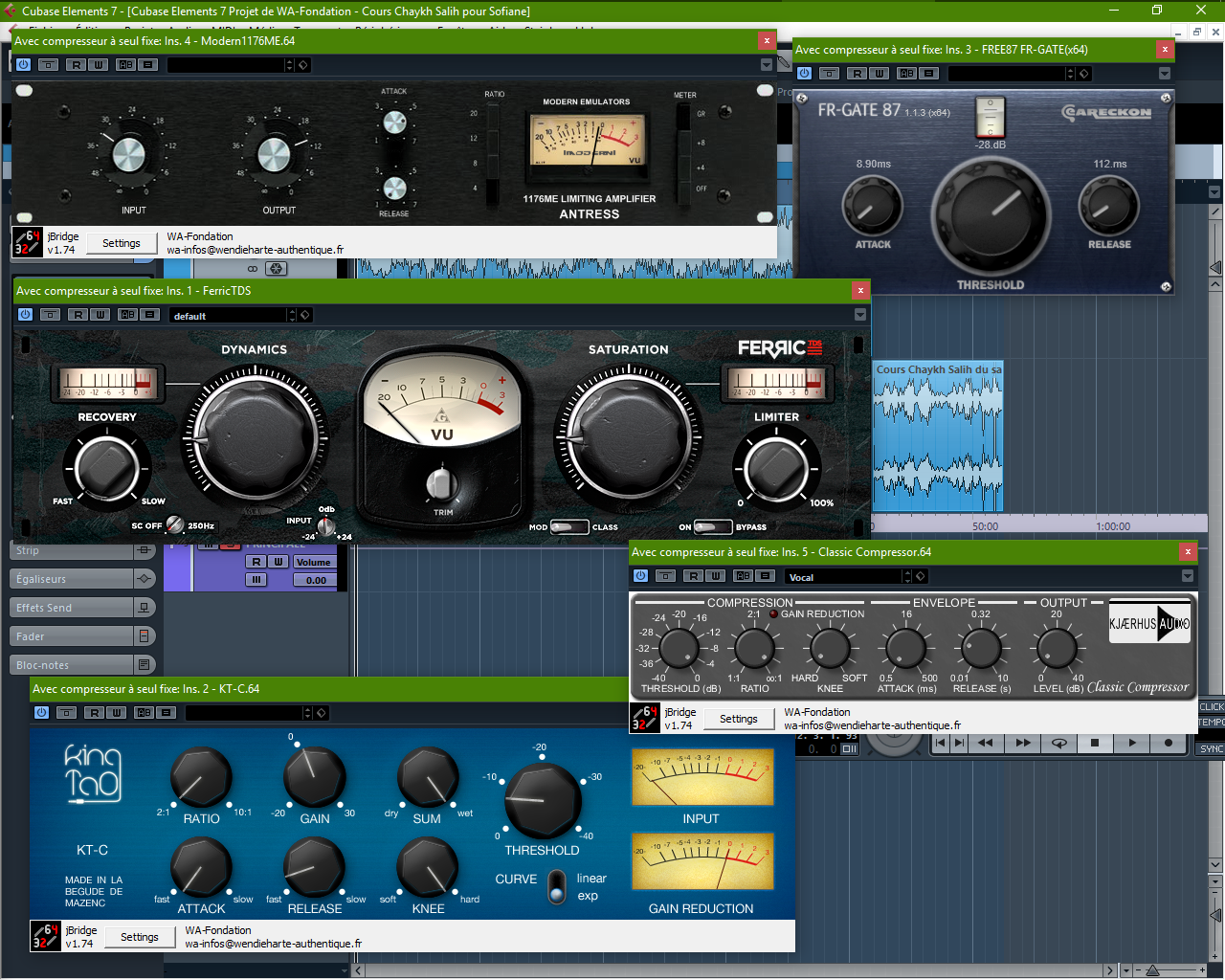1225x980 pixels.
Task: Jump to previous marker in transport
Action: pos(941,743)
